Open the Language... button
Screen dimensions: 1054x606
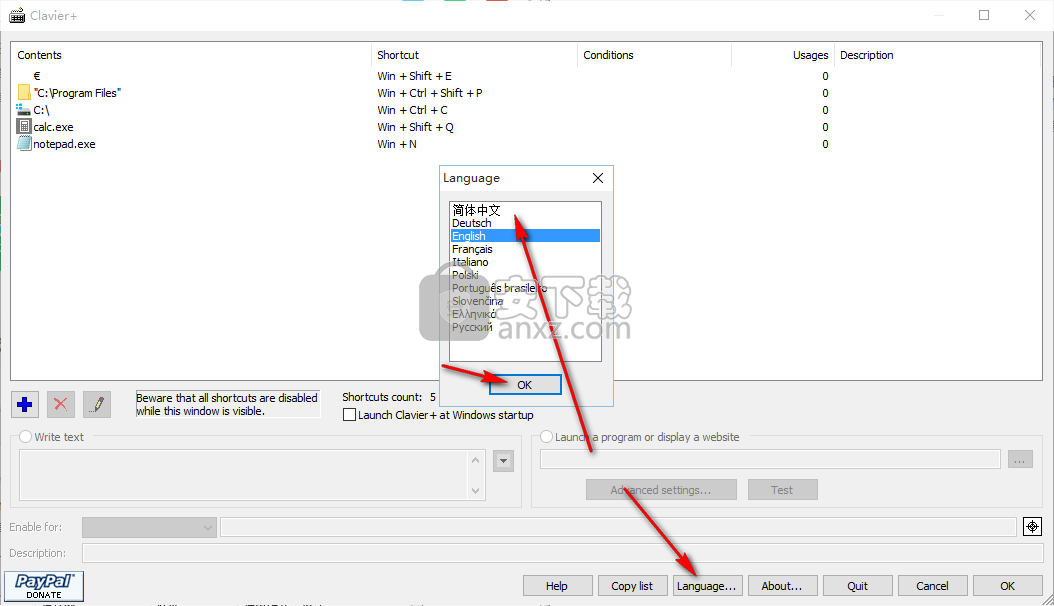pos(707,586)
